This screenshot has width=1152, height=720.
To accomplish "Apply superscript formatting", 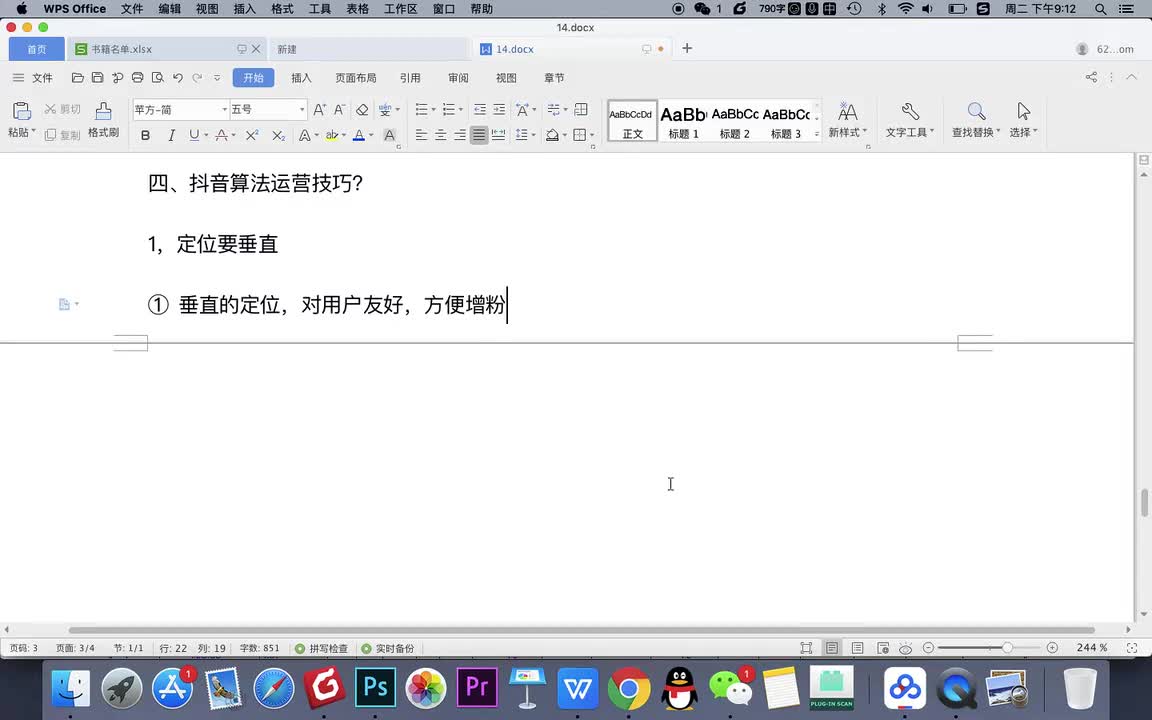I will tap(252, 135).
